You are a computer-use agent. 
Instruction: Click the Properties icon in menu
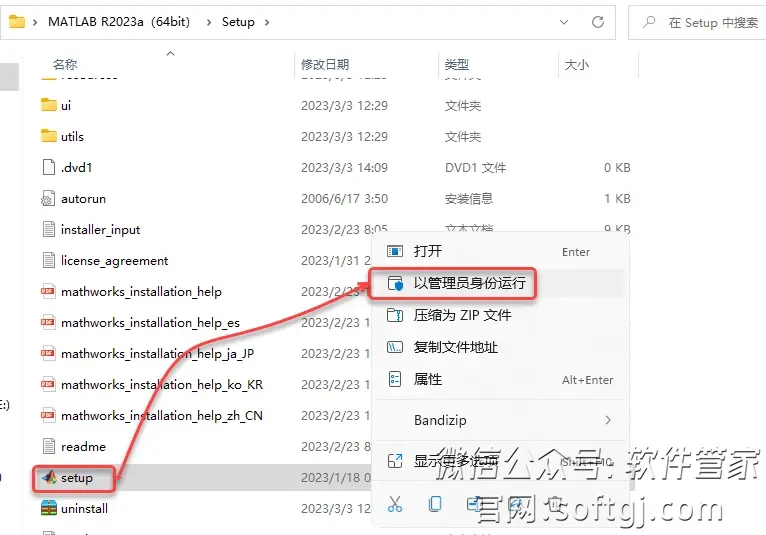coord(395,379)
